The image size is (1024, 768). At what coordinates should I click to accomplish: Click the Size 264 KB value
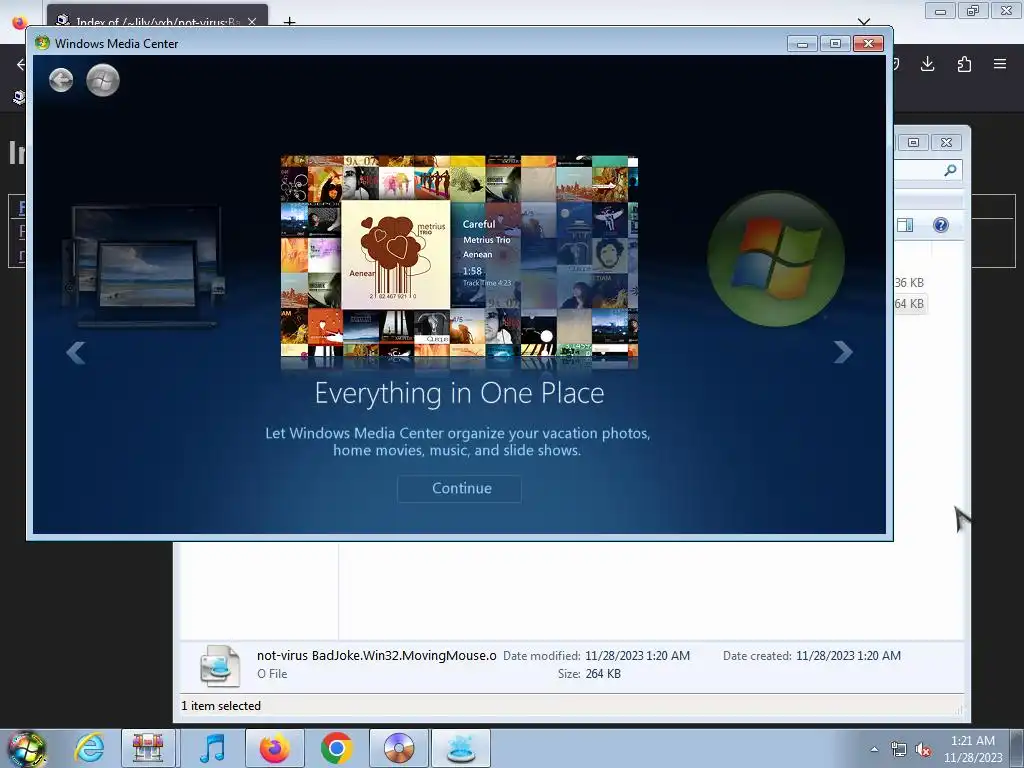[x=603, y=674]
